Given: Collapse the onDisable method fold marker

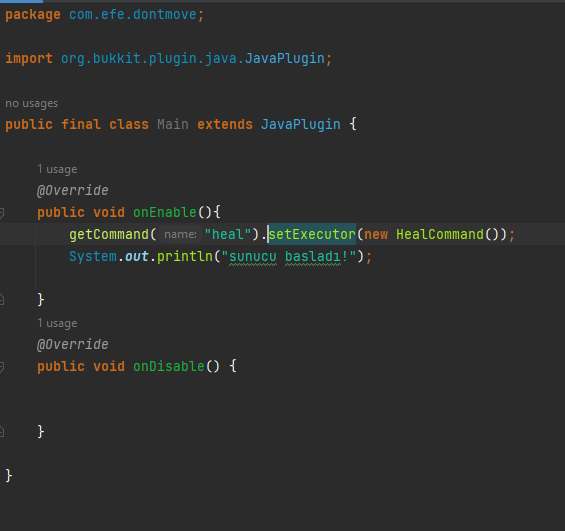Looking at the screenshot, I should [x=1, y=367].
